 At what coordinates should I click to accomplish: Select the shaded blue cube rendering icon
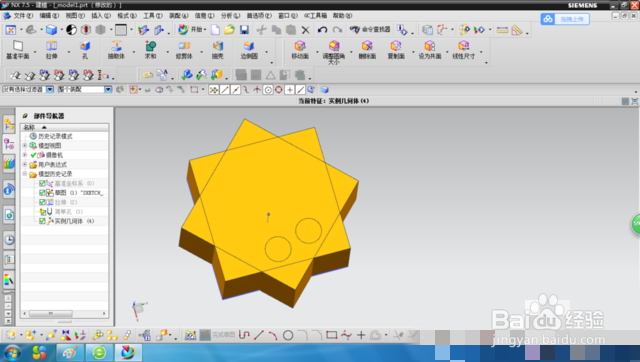[x=51, y=30]
